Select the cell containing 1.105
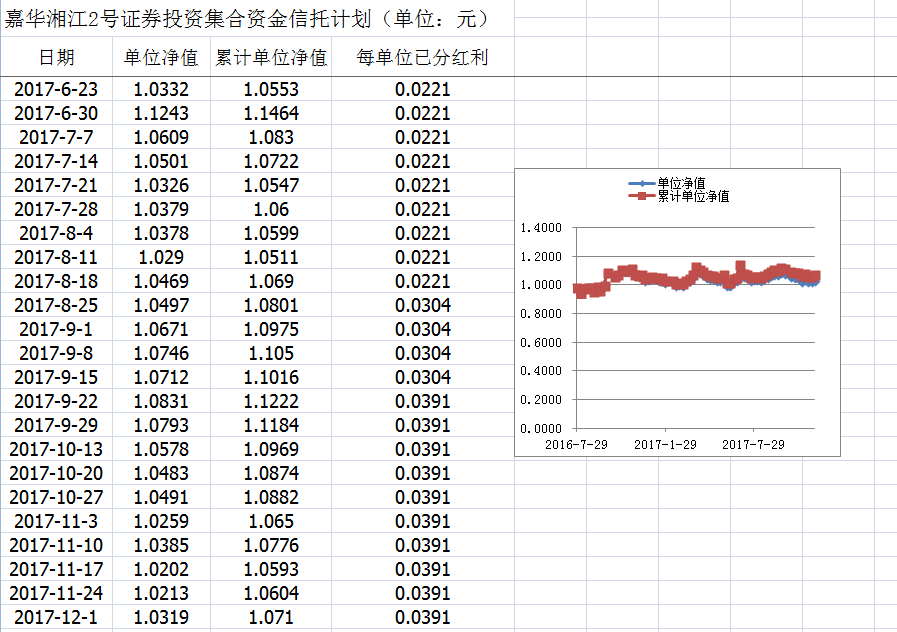The height and width of the screenshot is (632, 897). tap(271, 353)
